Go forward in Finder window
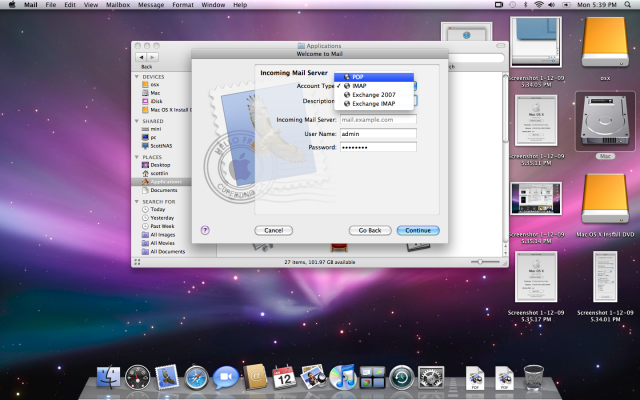Image resolution: width=640 pixels, height=400 pixels. coord(153,57)
